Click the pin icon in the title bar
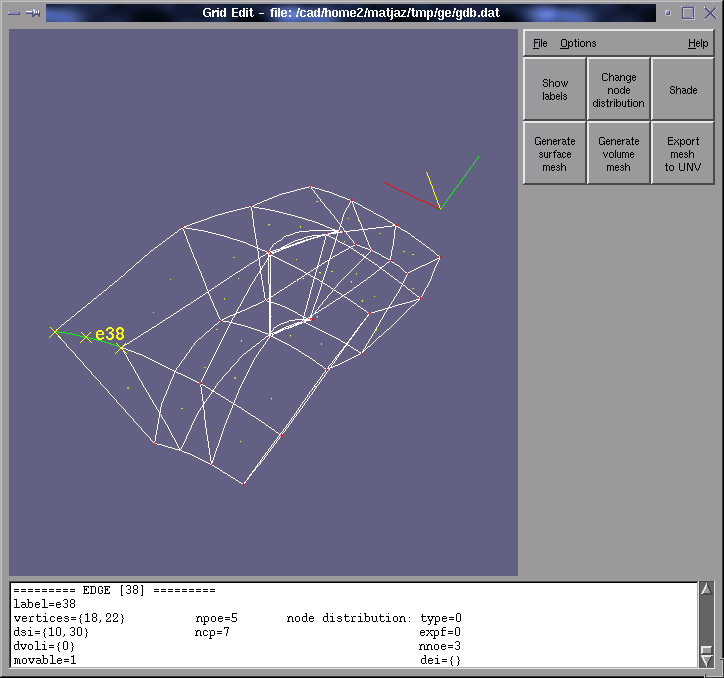724x678 pixels. coord(33,13)
